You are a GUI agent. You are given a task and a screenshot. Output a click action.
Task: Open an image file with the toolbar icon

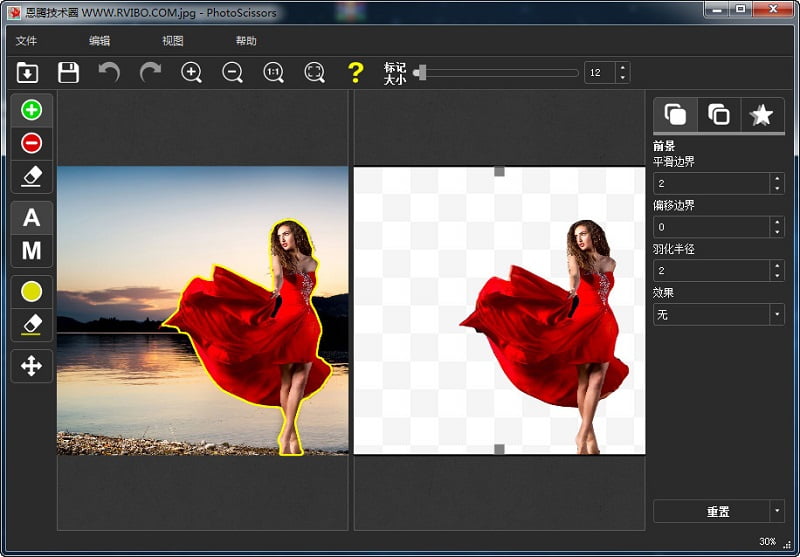pyautogui.click(x=27, y=72)
